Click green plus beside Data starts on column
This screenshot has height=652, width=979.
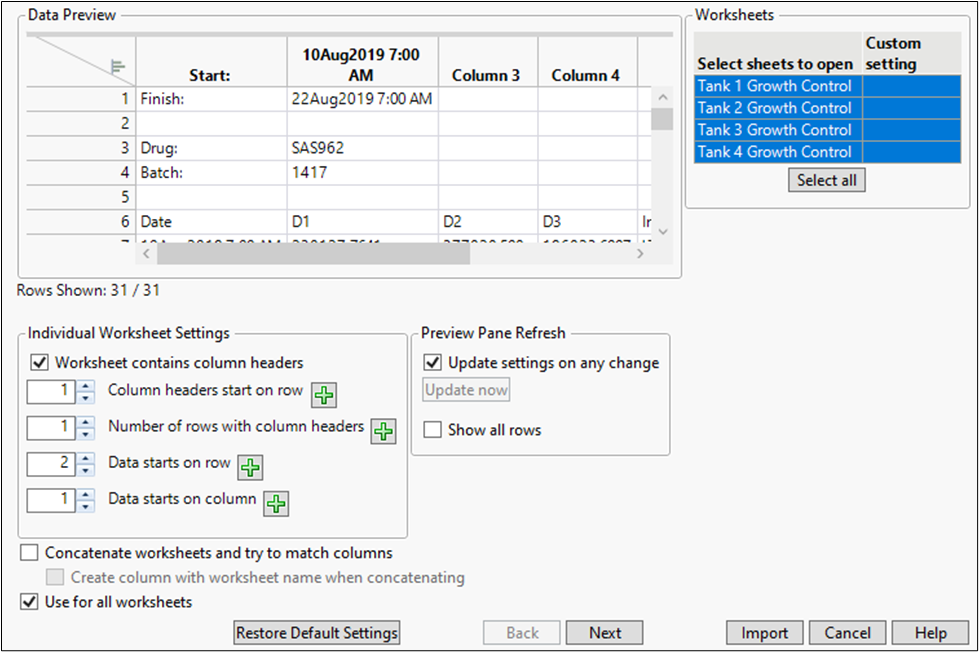tap(276, 504)
